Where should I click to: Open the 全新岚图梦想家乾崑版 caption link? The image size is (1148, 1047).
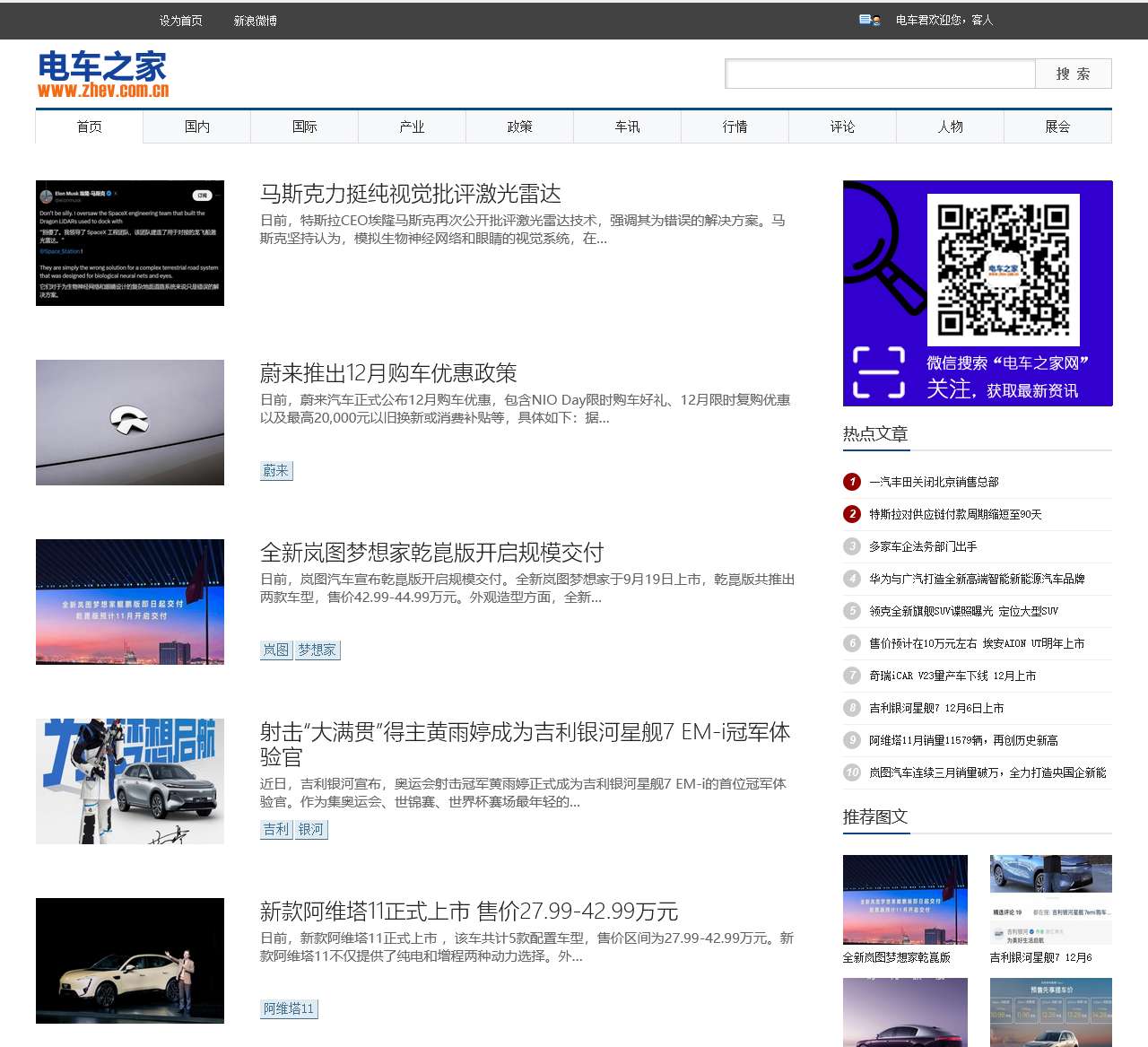point(897,957)
